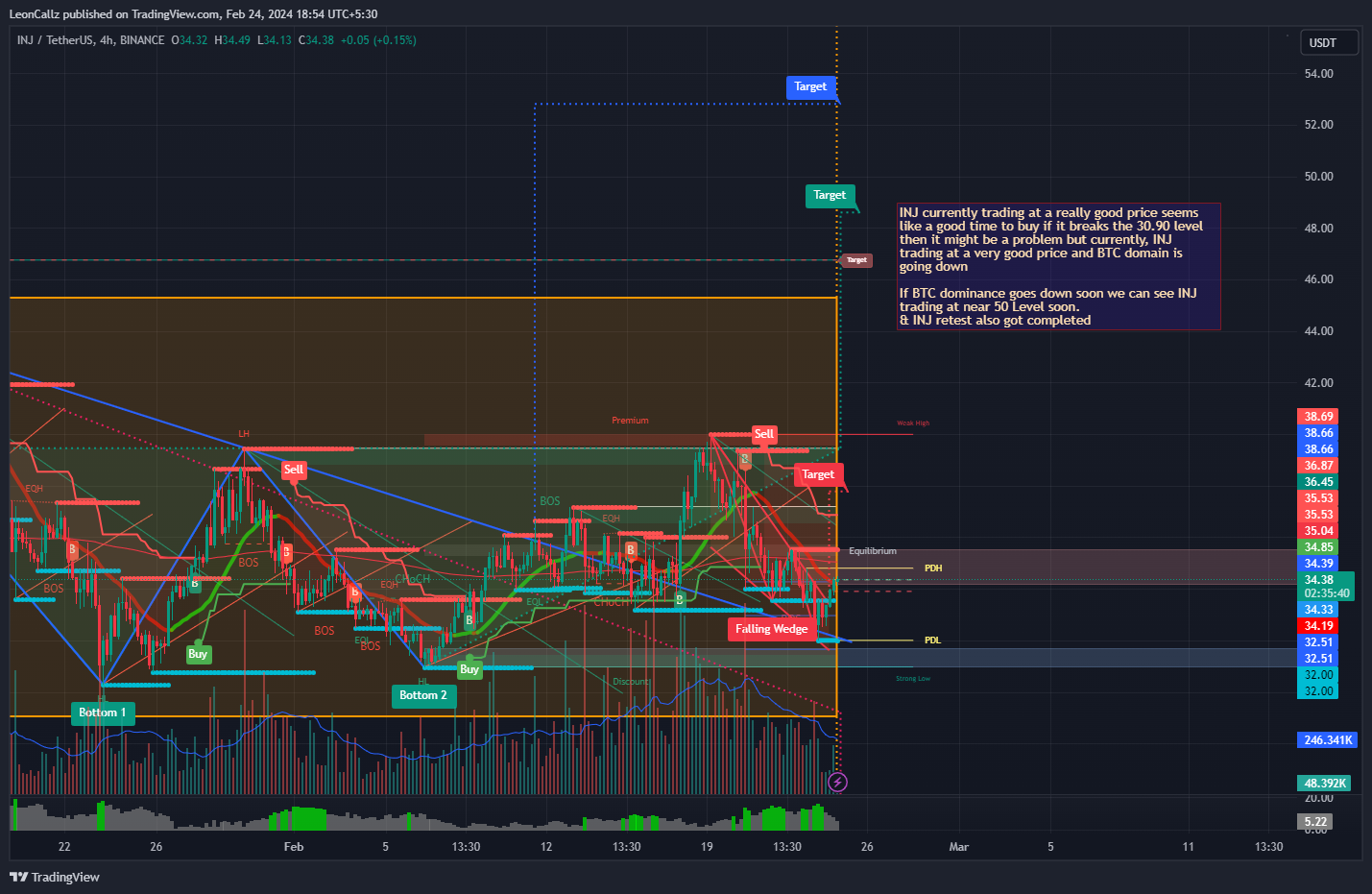Click the PDH level label

click(x=933, y=568)
